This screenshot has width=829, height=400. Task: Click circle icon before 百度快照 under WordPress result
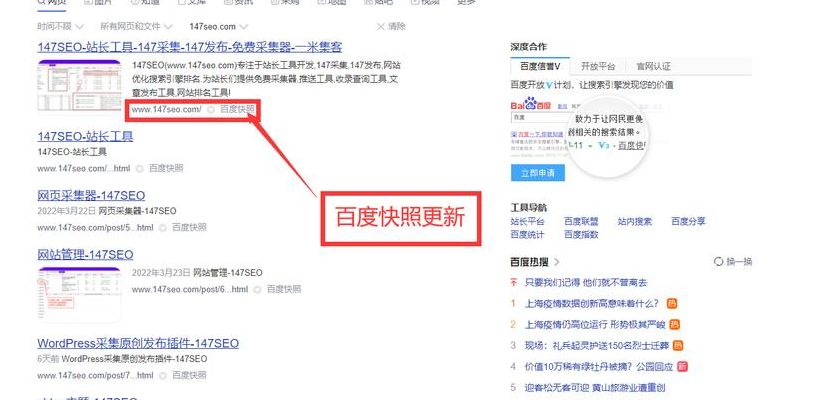pos(163,376)
